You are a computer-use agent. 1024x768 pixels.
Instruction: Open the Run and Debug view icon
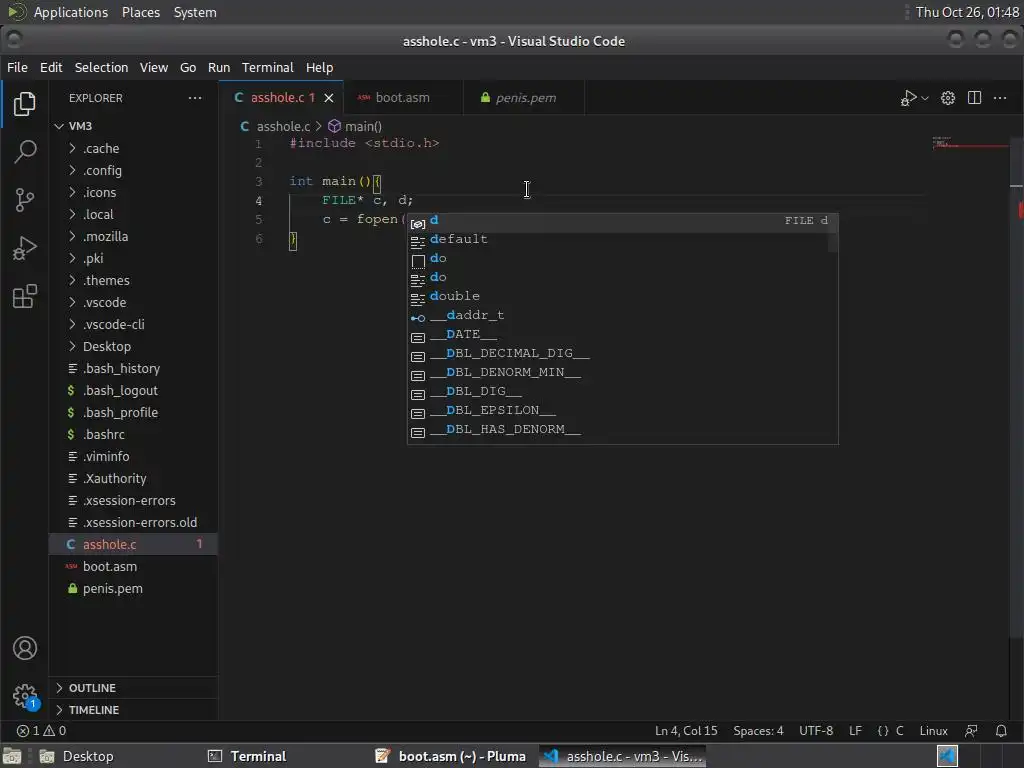[x=25, y=248]
